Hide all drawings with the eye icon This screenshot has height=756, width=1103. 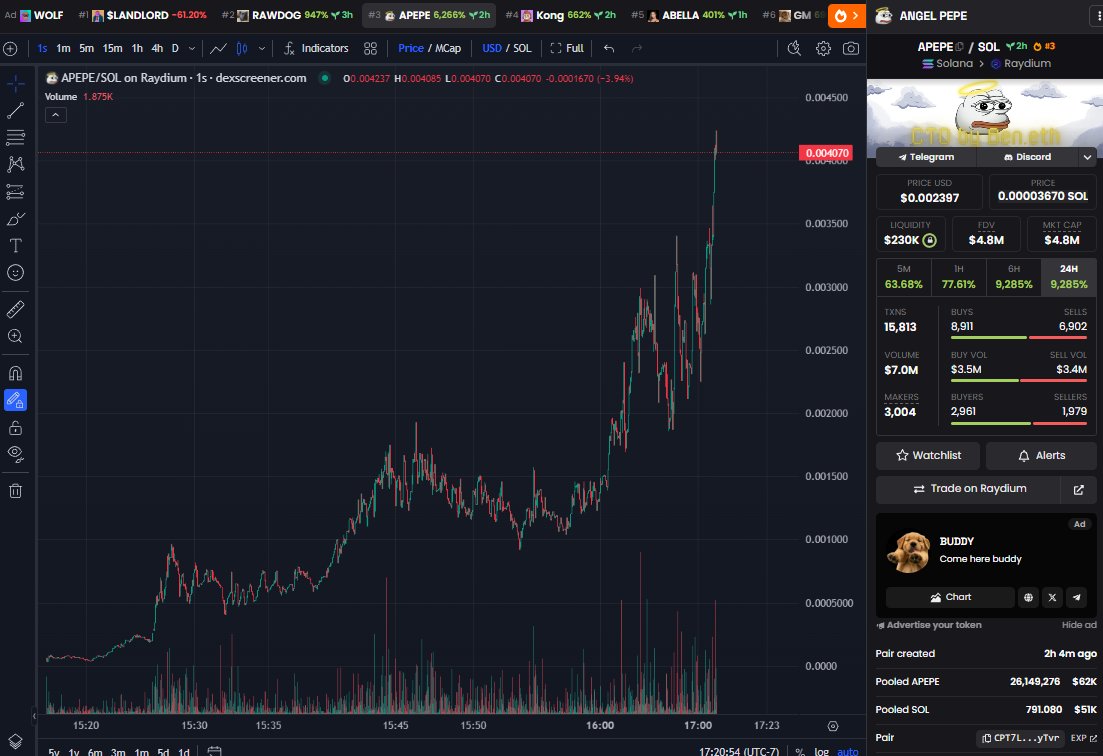[x=15, y=454]
